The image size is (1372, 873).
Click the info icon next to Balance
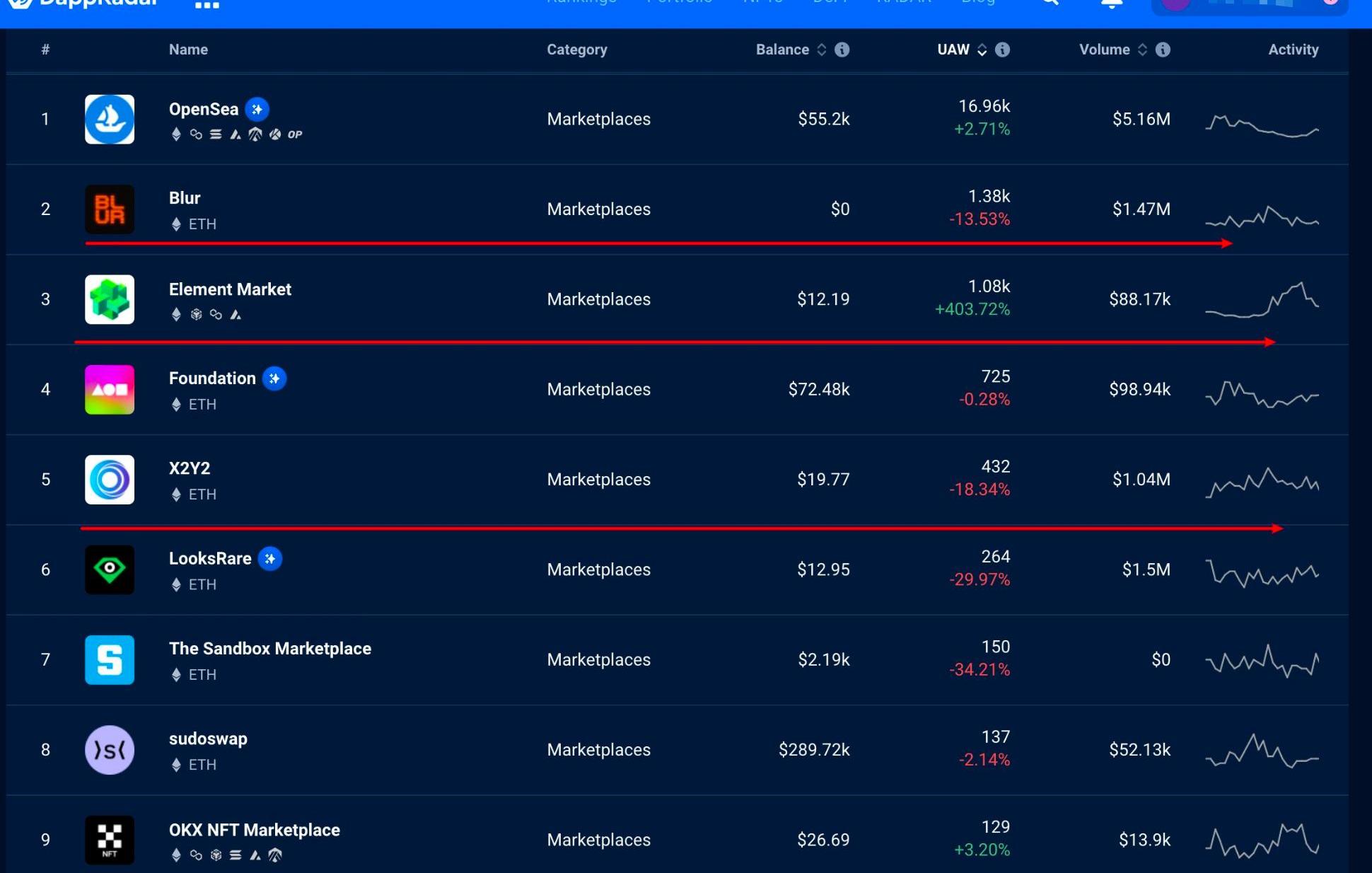click(x=842, y=50)
